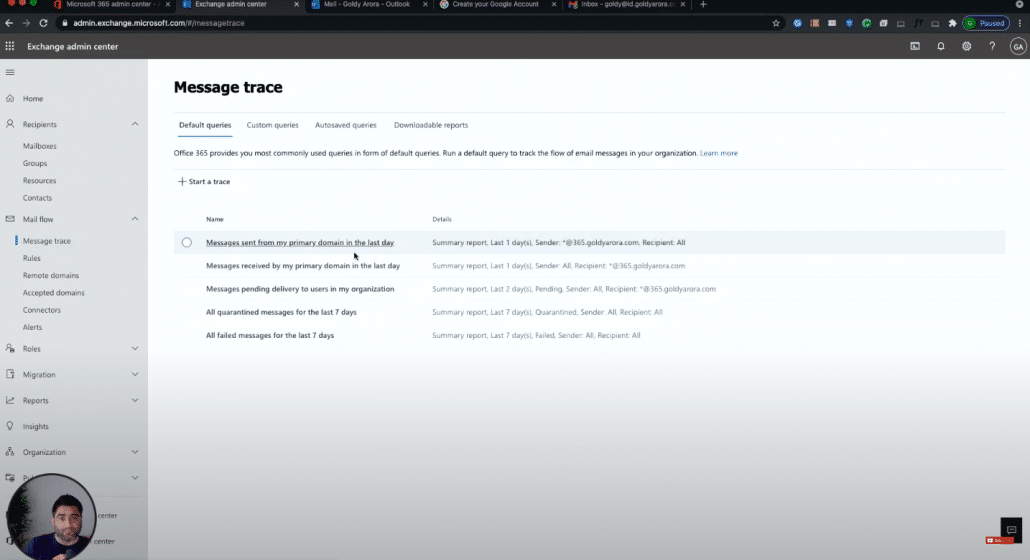
Task: Open Groups in sidebar
Action: [x=35, y=163]
